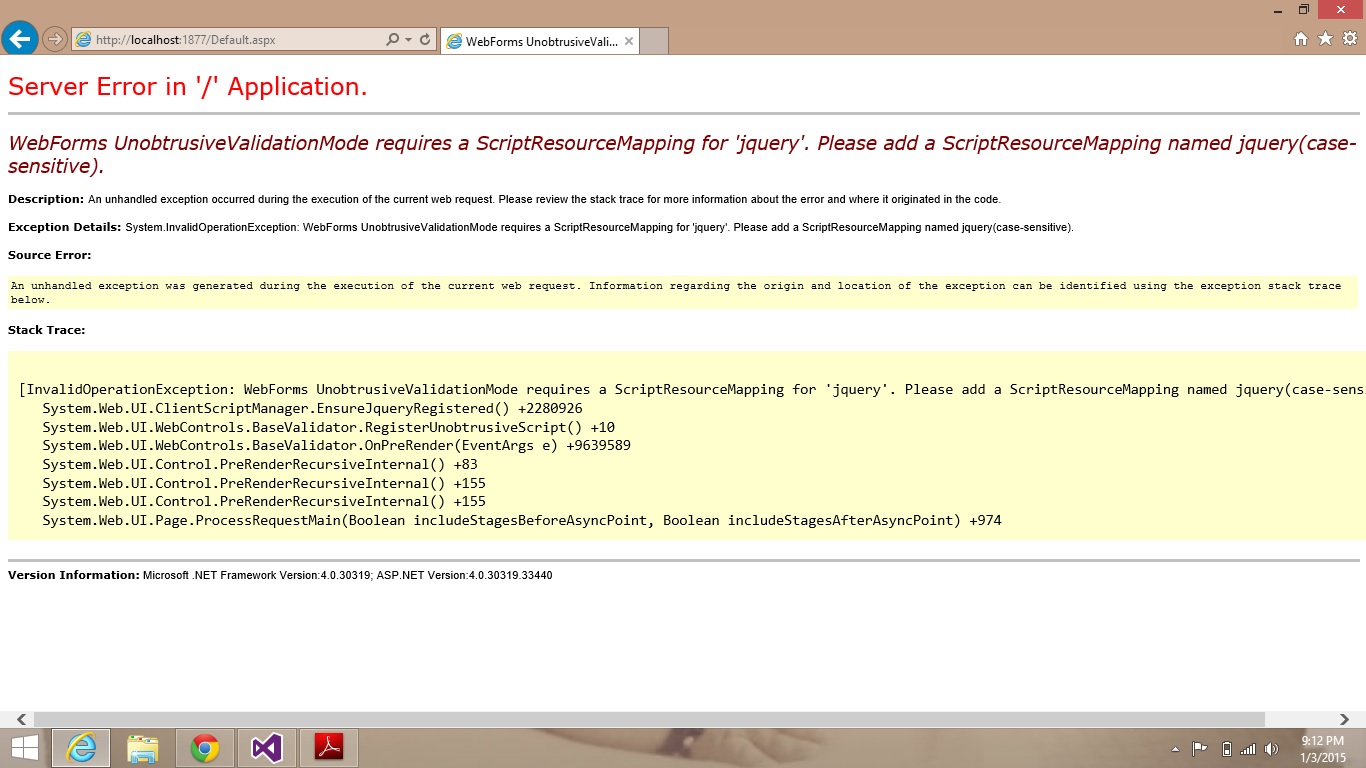The width and height of the screenshot is (1366, 768).
Task: Refresh the page with the reload icon
Action: click(x=425, y=40)
